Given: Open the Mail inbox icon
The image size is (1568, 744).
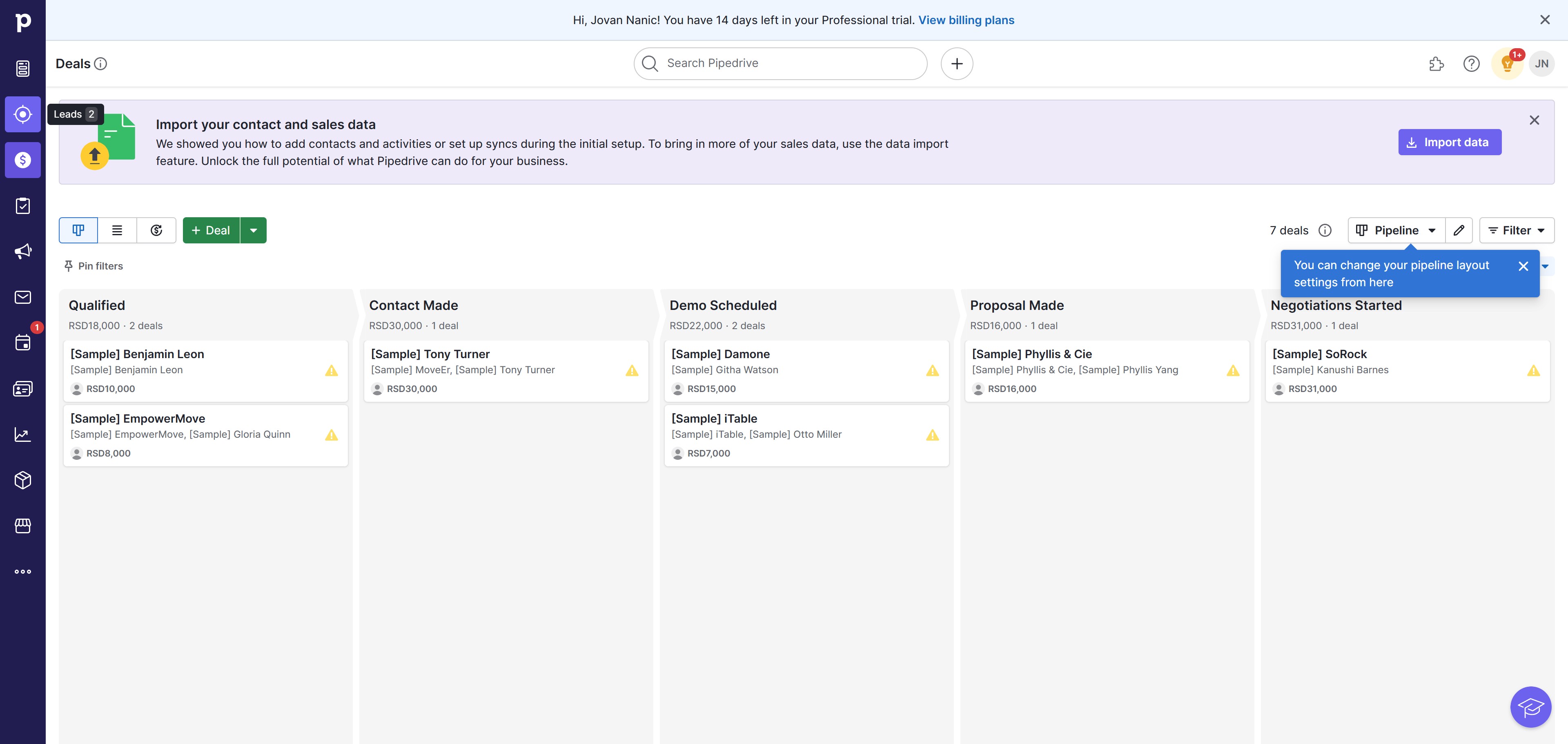Looking at the screenshot, I should click(x=22, y=297).
